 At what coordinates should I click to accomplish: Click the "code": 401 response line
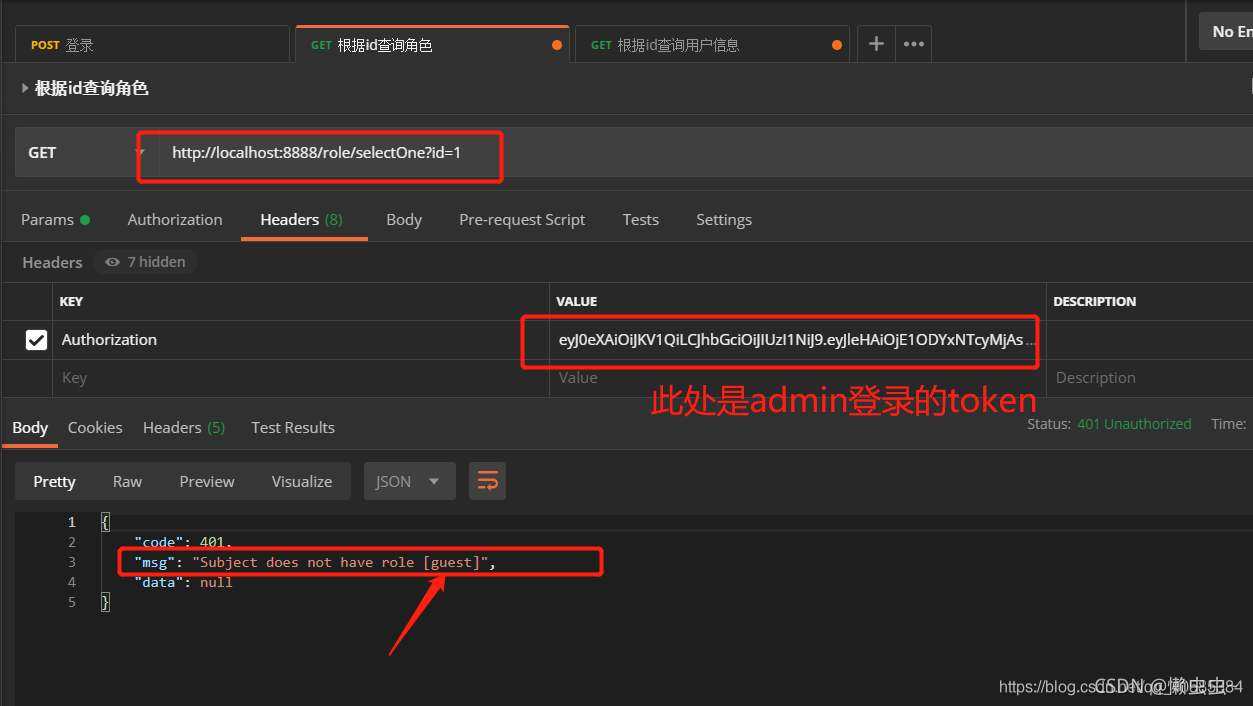click(182, 542)
